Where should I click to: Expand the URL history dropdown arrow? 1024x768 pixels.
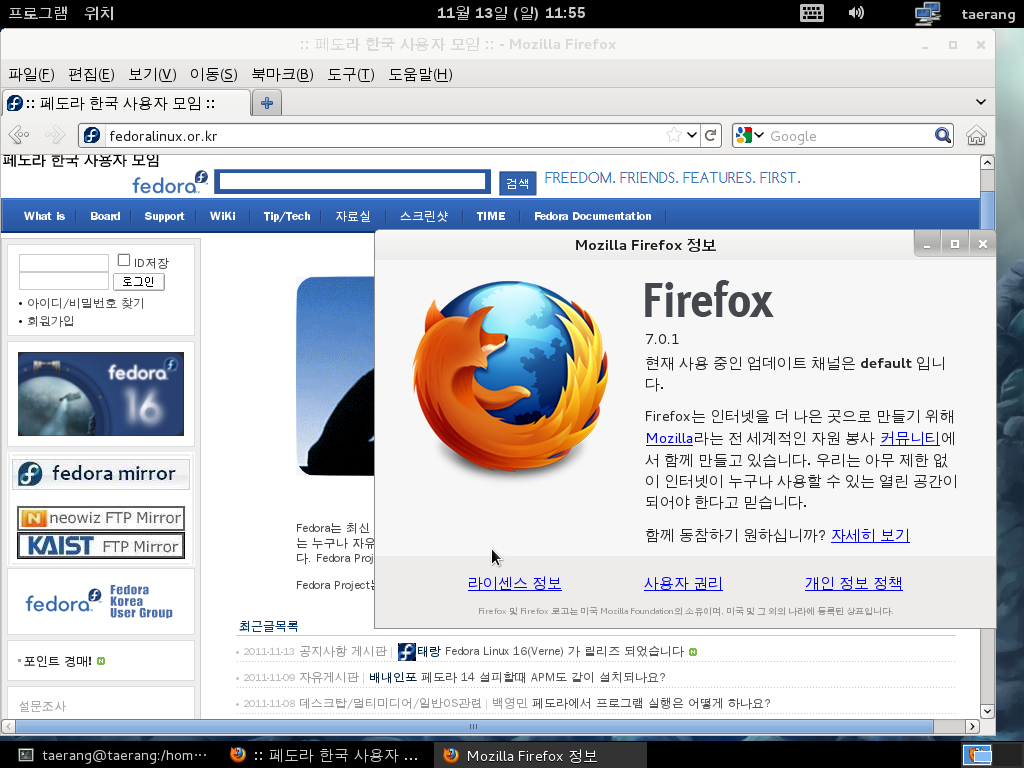(692, 135)
